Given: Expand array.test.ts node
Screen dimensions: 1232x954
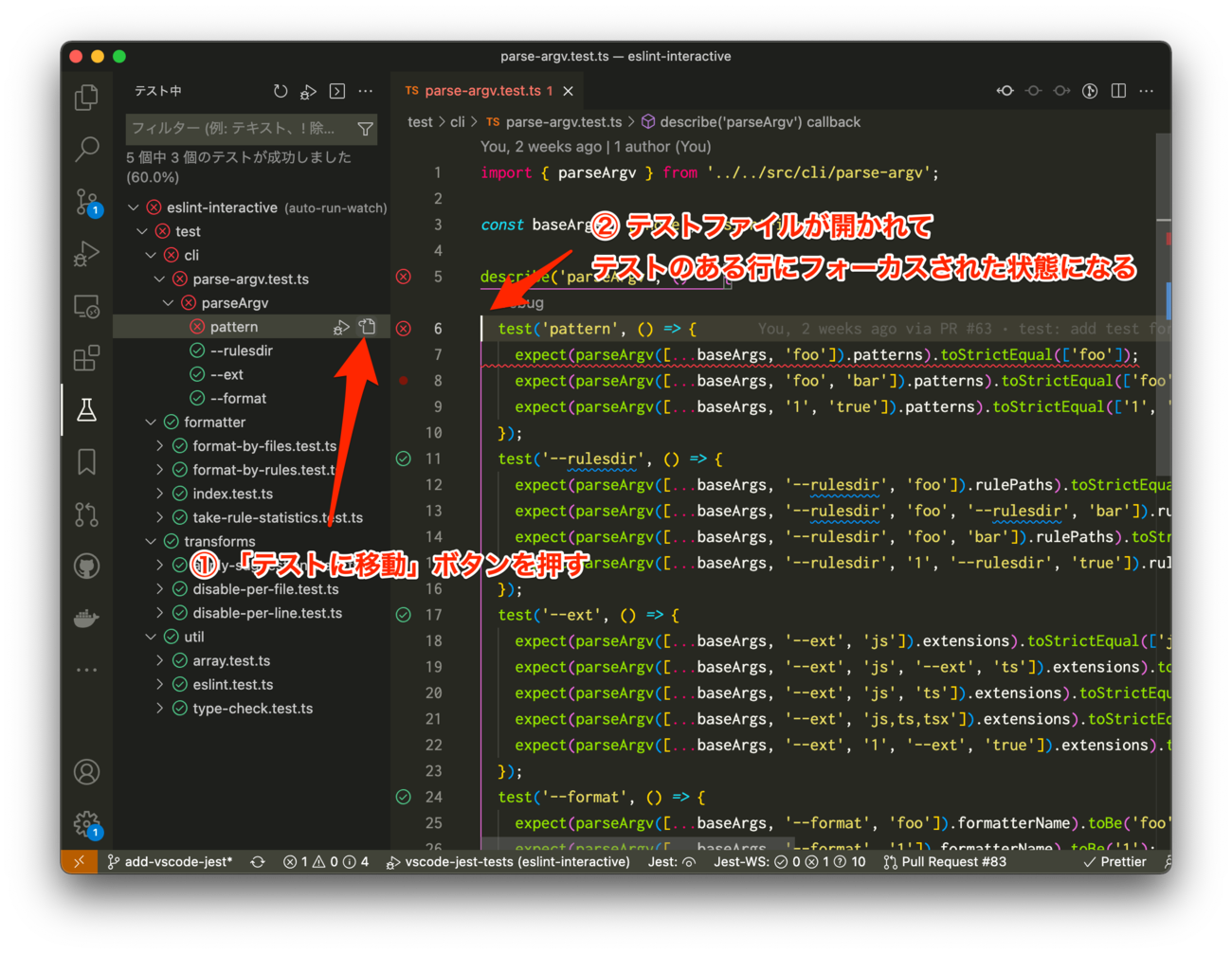Looking at the screenshot, I should (159, 661).
